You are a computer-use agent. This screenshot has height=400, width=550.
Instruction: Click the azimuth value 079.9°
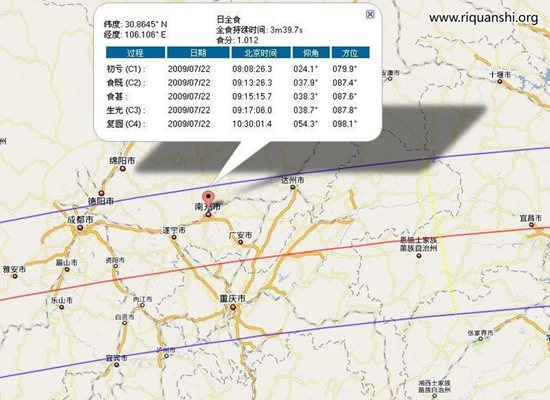[x=345, y=69]
